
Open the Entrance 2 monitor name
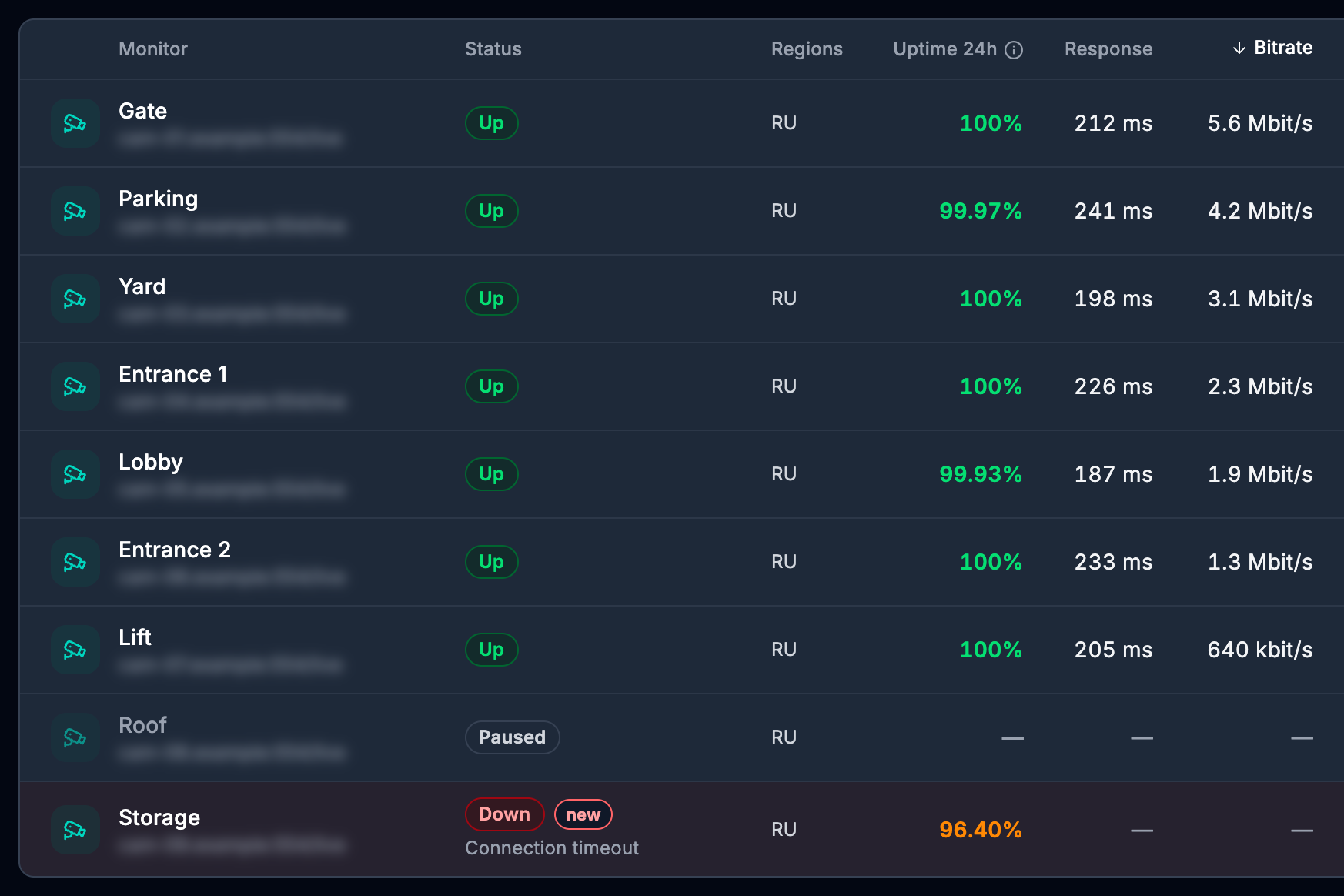point(175,550)
